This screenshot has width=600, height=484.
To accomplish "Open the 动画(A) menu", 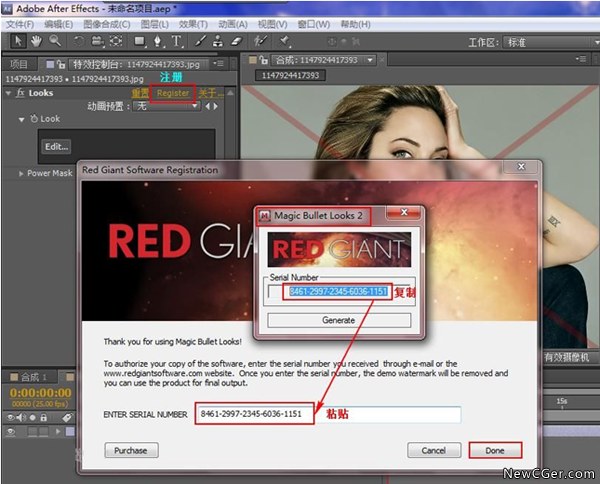I will [233, 24].
